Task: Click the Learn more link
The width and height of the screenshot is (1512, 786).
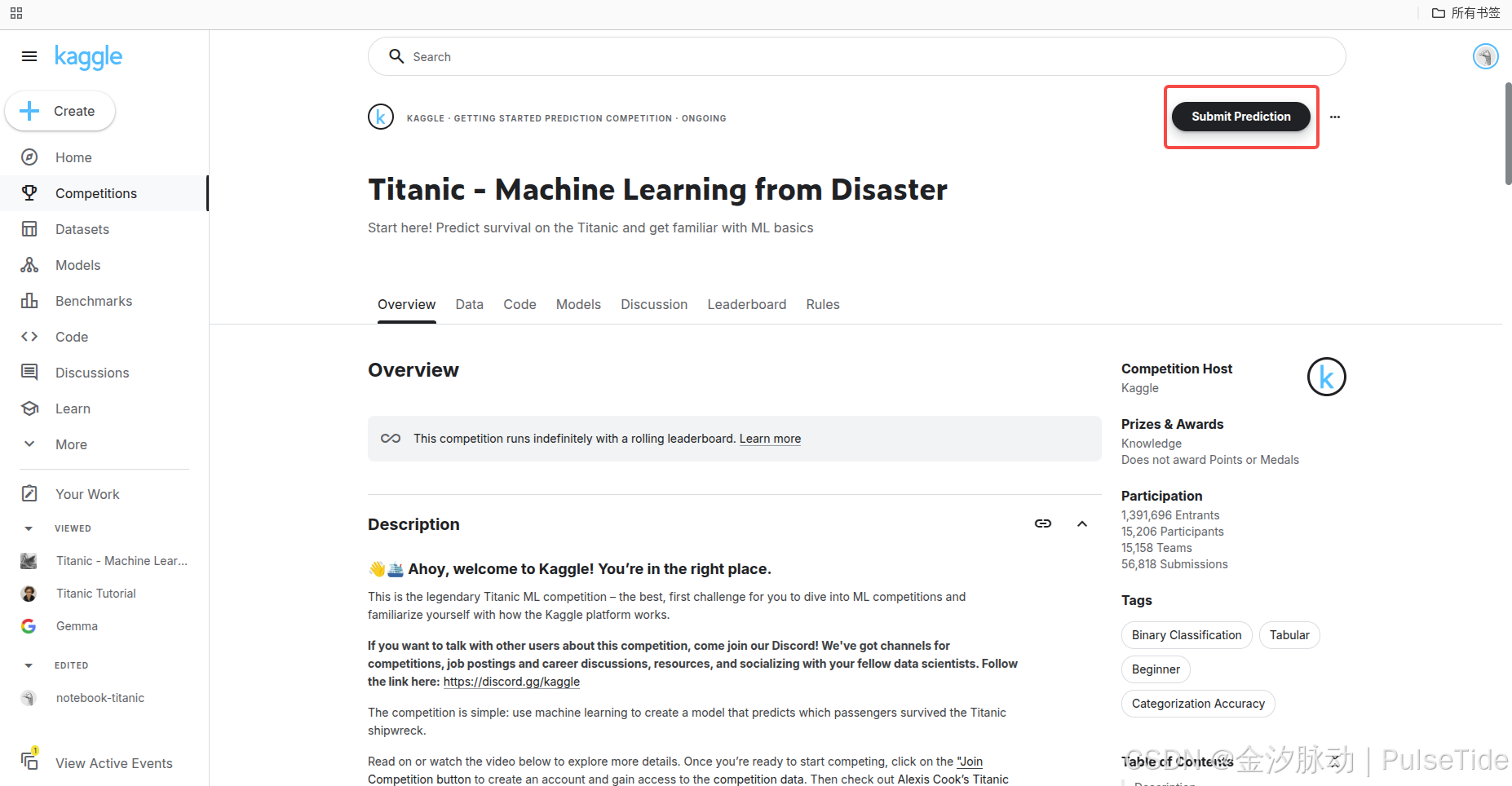Action: coord(770,439)
